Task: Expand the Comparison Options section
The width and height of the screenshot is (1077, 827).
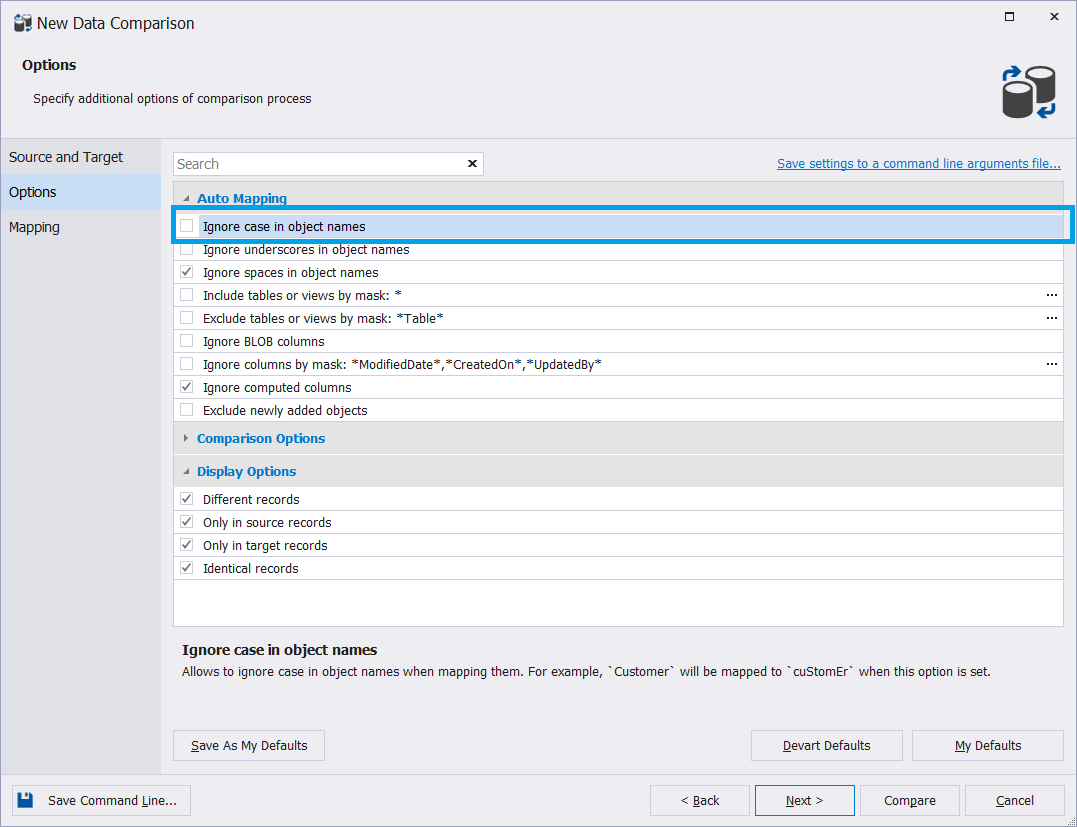Action: coord(186,438)
